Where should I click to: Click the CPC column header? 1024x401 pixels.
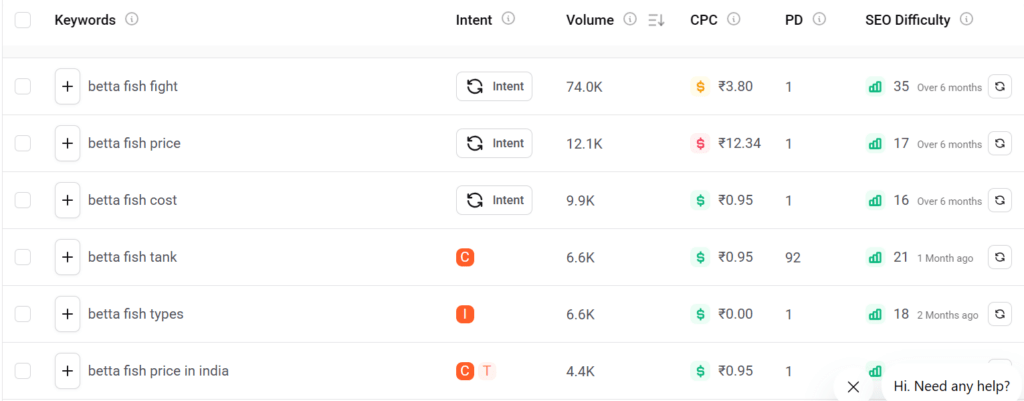pyautogui.click(x=704, y=20)
